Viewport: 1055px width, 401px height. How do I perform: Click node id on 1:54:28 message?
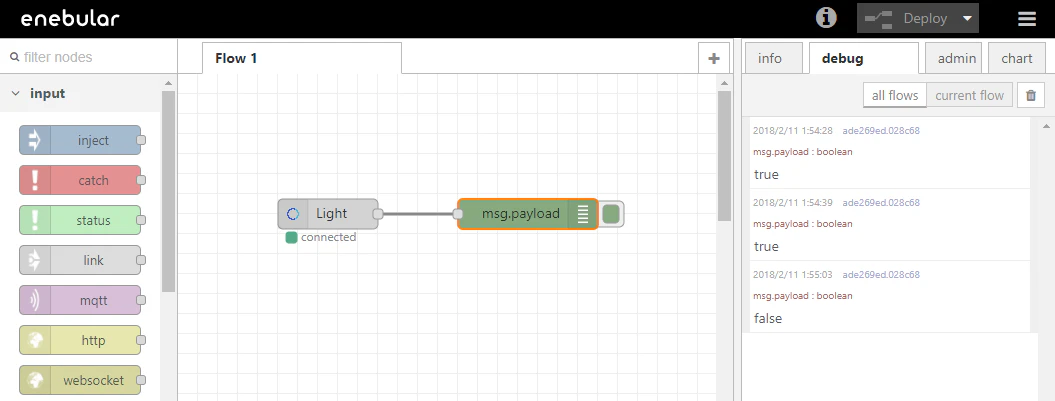(881, 131)
